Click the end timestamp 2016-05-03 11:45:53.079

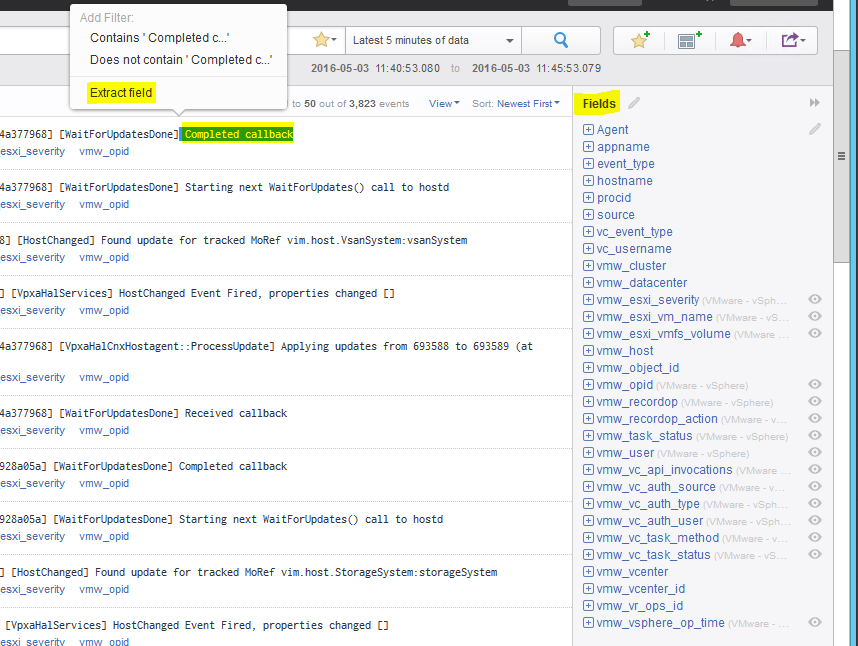pos(536,68)
